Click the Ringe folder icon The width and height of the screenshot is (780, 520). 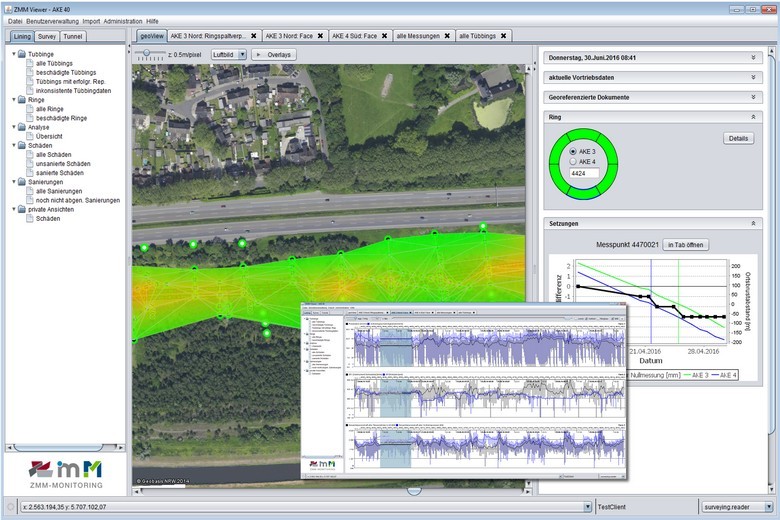(22, 100)
